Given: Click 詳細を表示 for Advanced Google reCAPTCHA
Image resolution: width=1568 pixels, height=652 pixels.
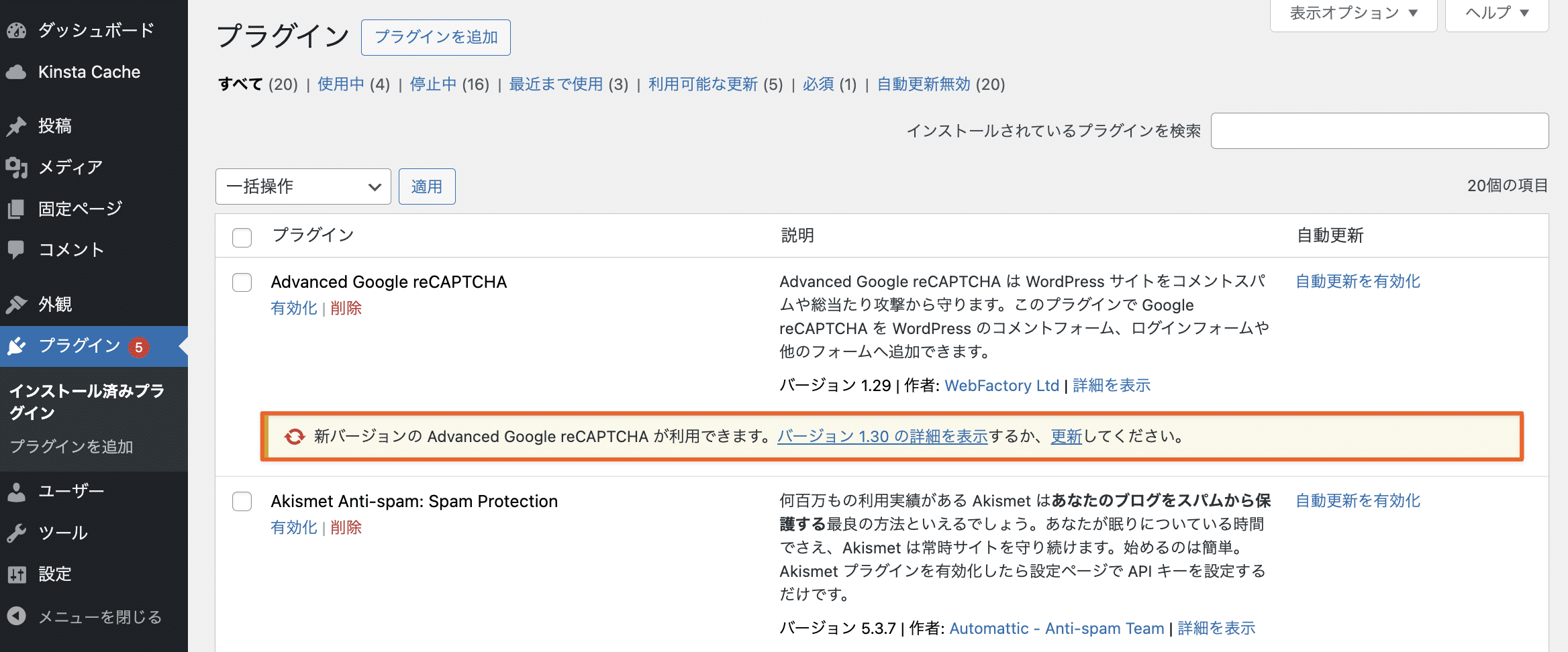Looking at the screenshot, I should 1112,386.
